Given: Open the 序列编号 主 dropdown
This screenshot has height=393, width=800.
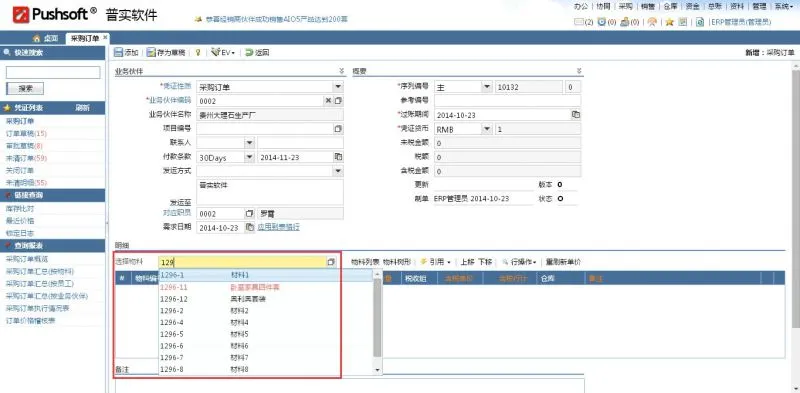Looking at the screenshot, I should [487, 87].
